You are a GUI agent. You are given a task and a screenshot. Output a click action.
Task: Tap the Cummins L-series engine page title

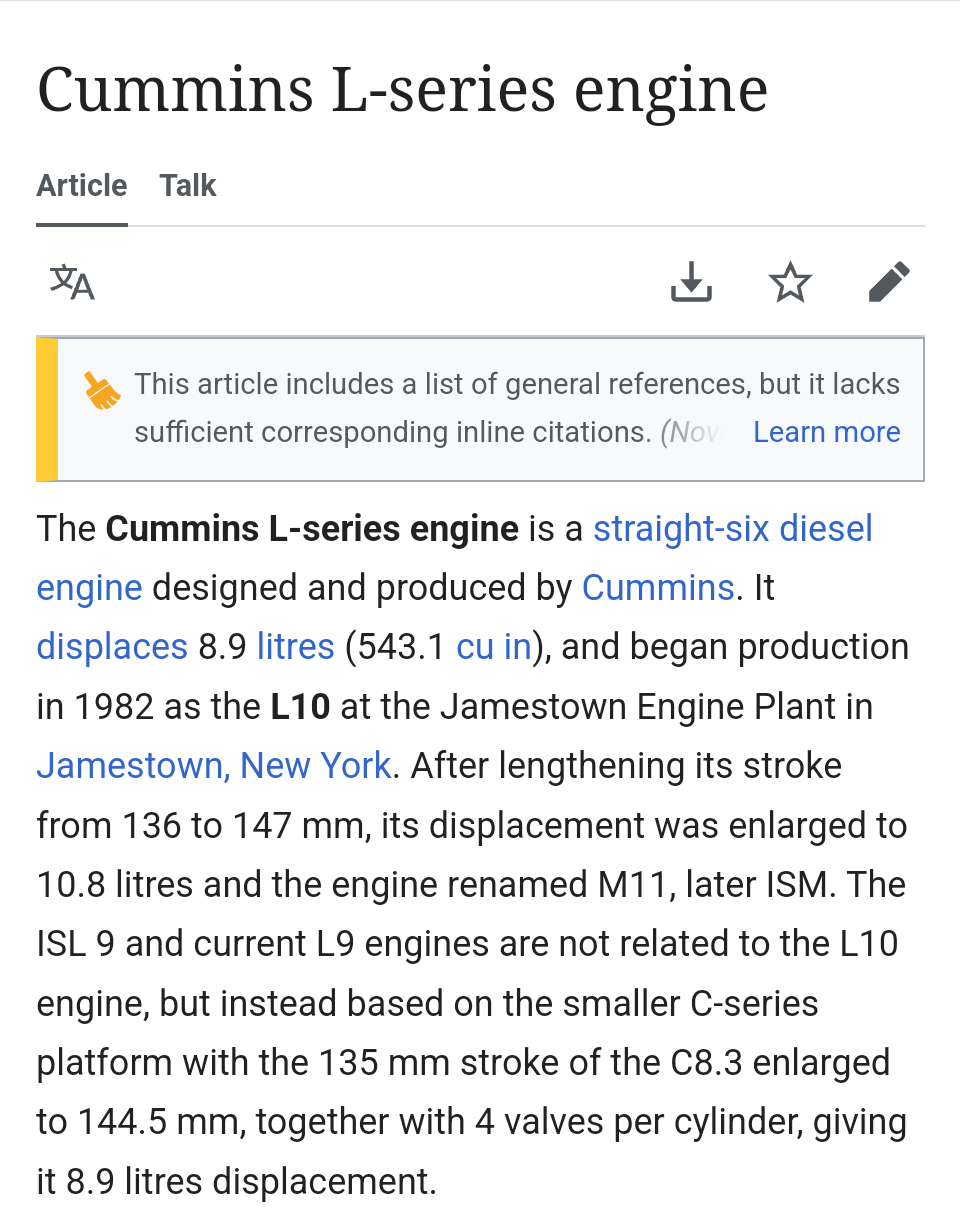[403, 90]
